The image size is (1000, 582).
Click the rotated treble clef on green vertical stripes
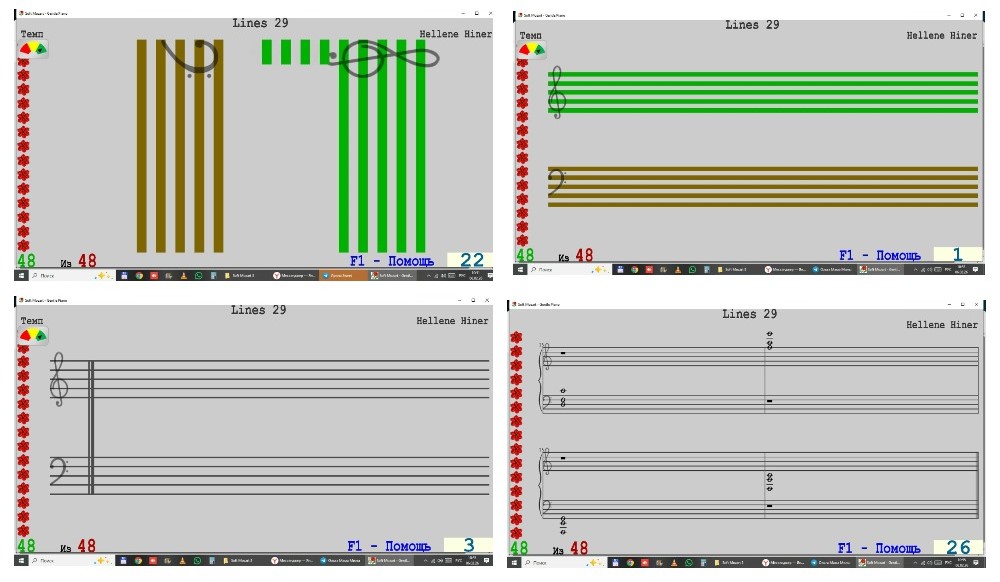(x=384, y=59)
